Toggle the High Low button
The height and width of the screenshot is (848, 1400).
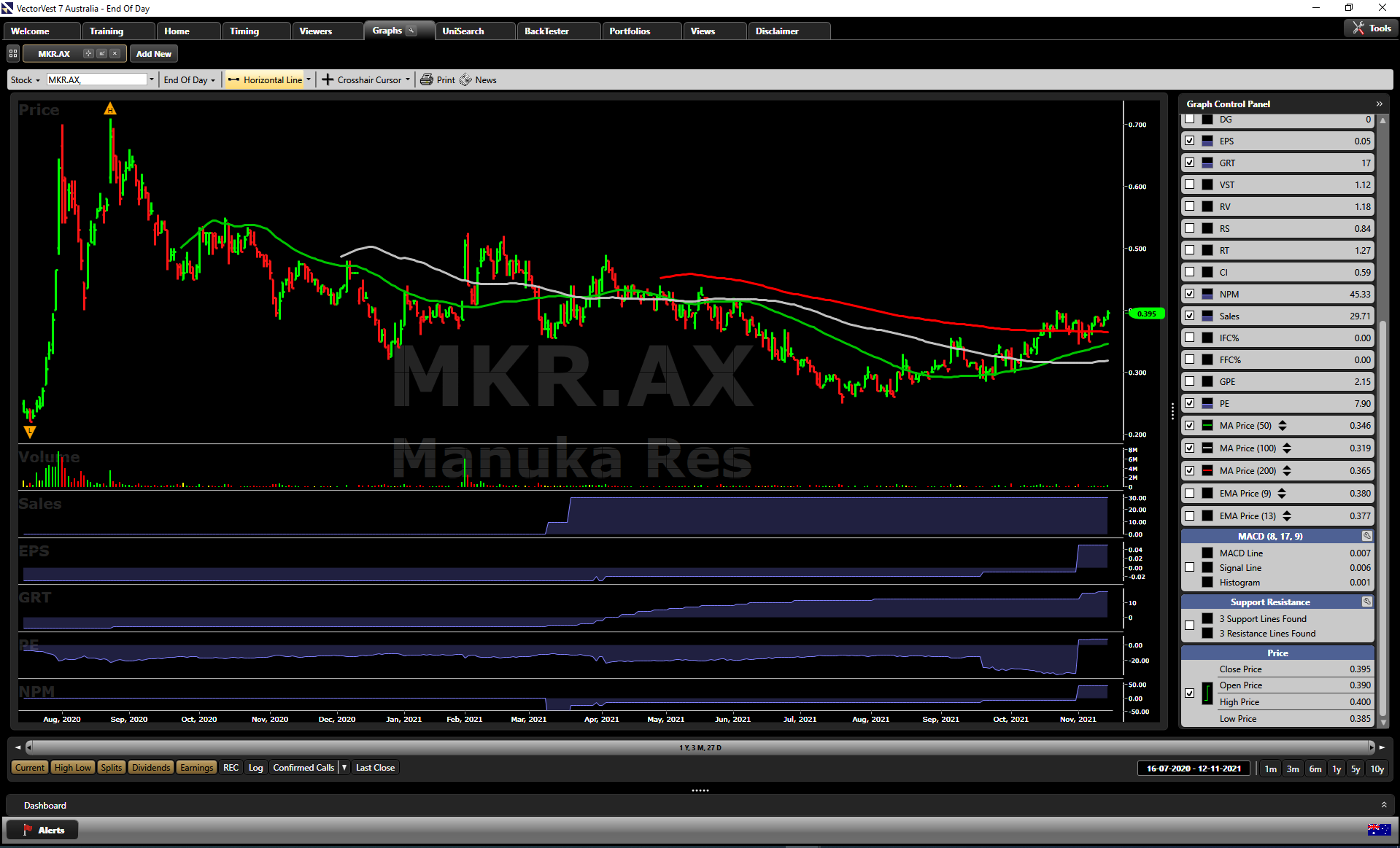point(73,767)
